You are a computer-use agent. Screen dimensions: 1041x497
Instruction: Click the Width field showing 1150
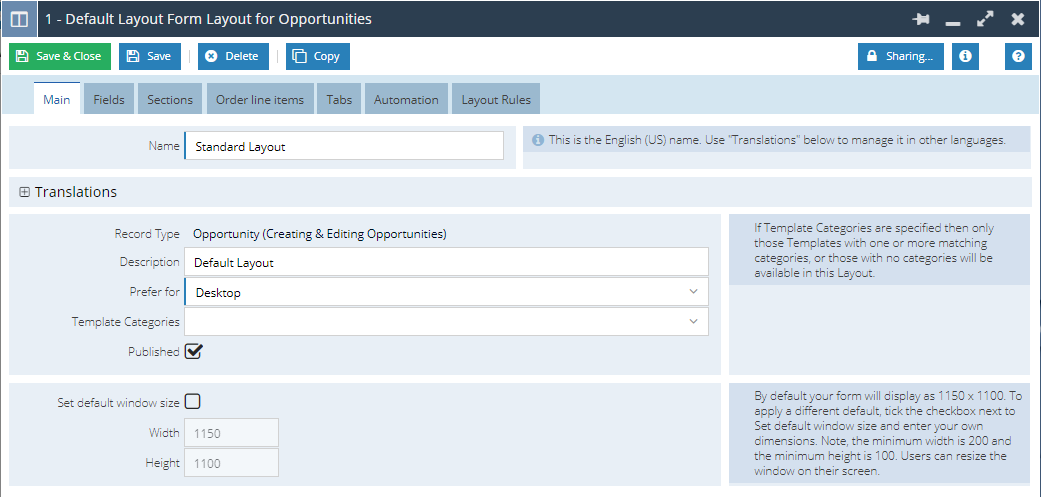(x=231, y=433)
